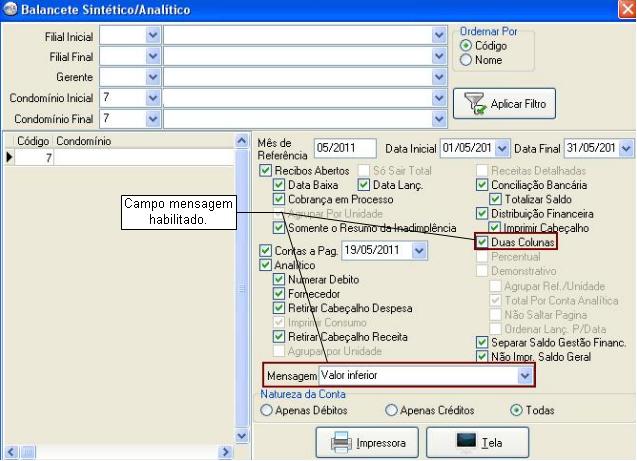Select the Nome sort radio button

[466, 60]
